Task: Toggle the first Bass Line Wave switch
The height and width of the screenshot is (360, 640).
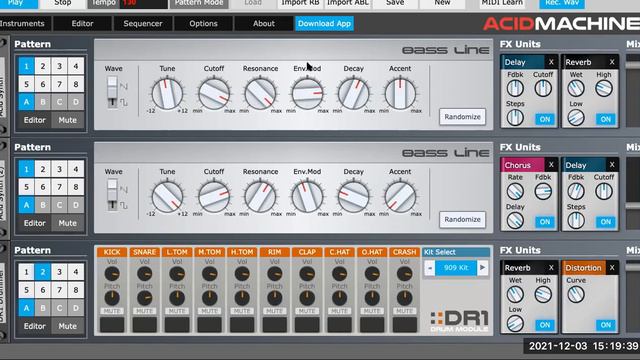Action: (112, 92)
